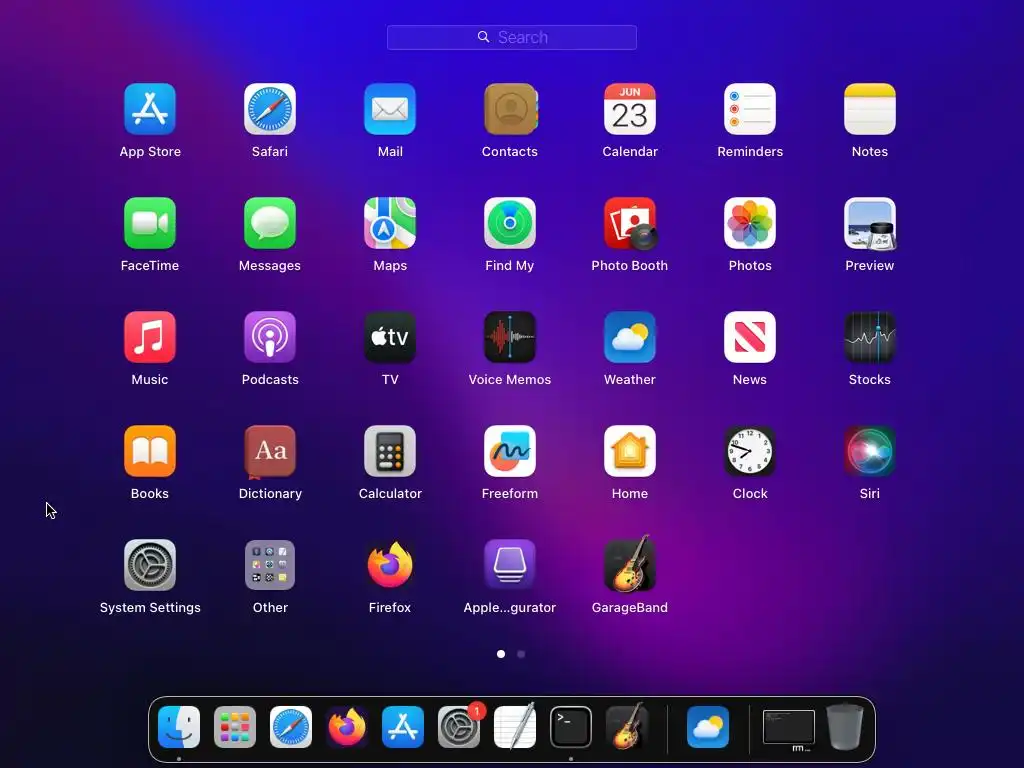Open the Messages app

tap(270, 223)
